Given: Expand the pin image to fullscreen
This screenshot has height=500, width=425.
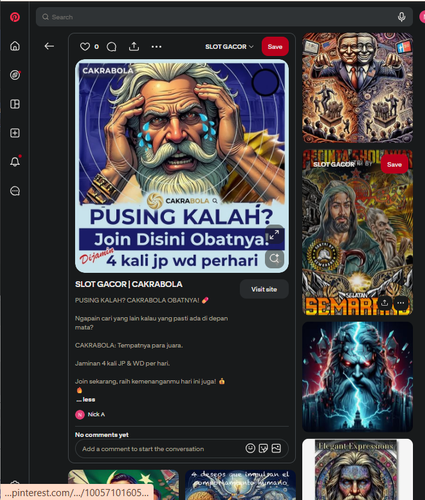Looking at the screenshot, I should (274, 235).
